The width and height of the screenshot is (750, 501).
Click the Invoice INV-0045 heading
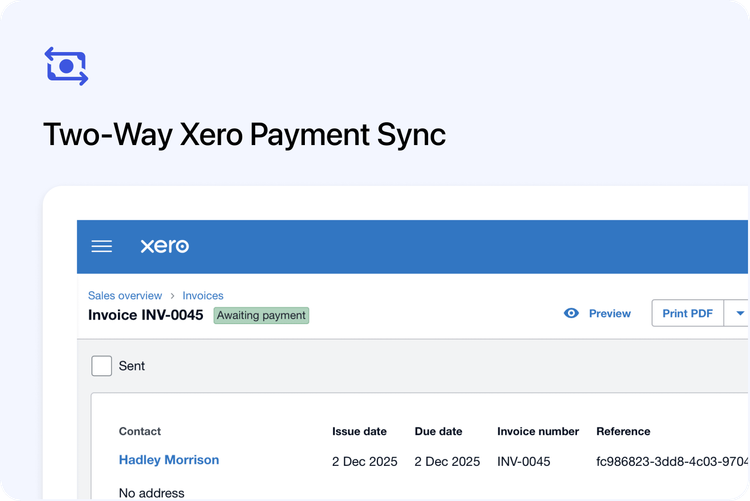pyautogui.click(x=145, y=315)
